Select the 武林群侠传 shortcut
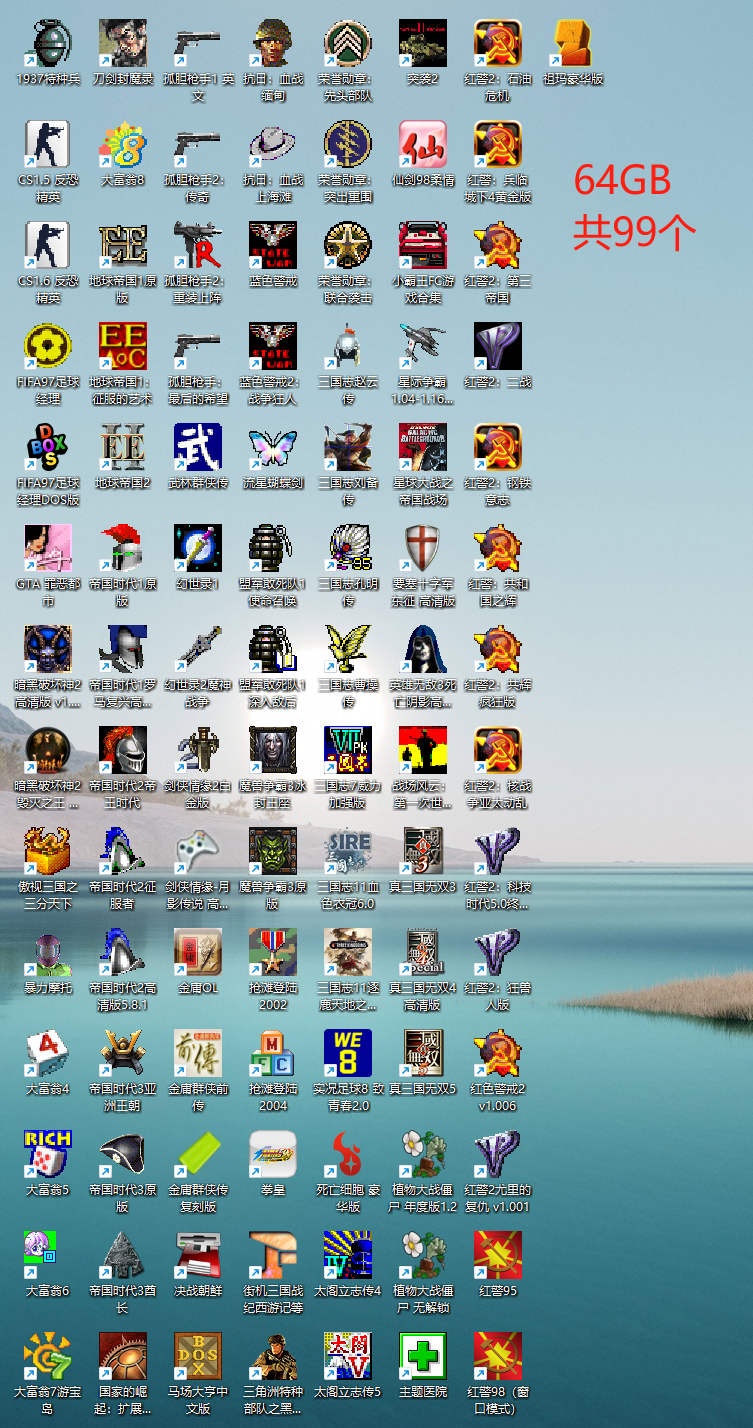This screenshot has width=753, height=1428. coord(198,448)
